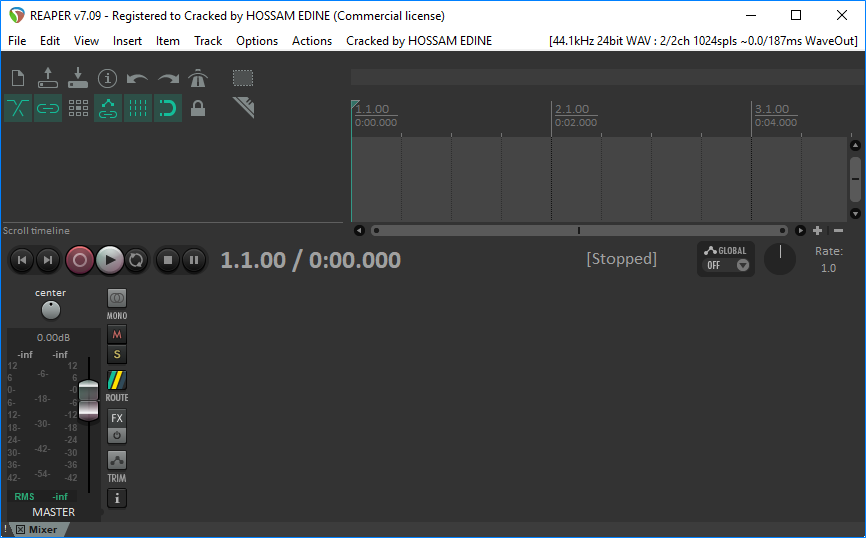Screen dimensions: 866x538
Task: Click the Redo arrow icon
Action: [168, 78]
